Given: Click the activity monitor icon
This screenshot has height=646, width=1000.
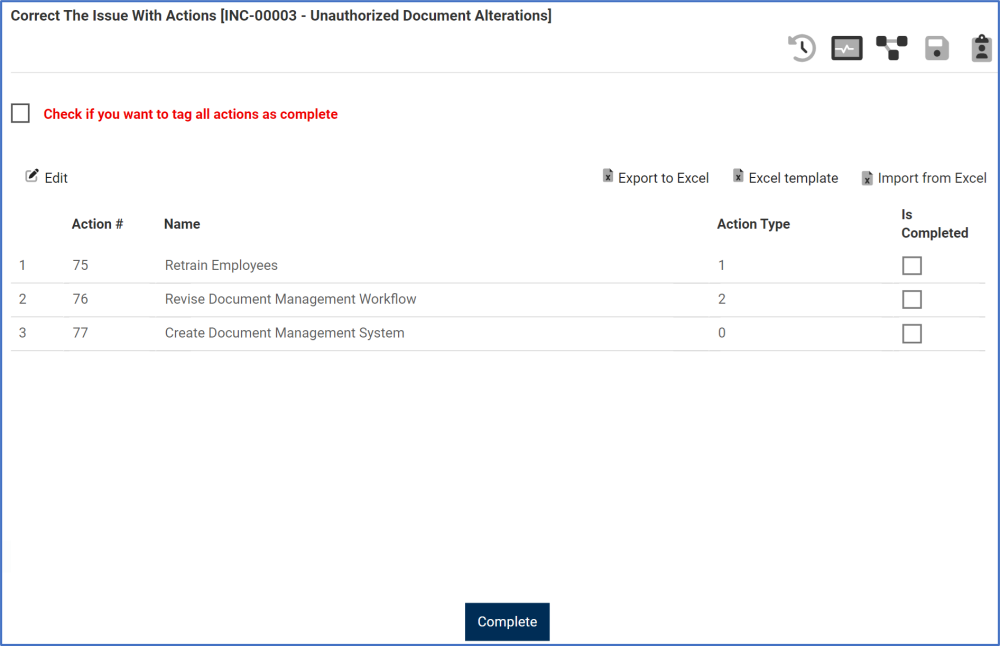Looking at the screenshot, I should [847, 48].
